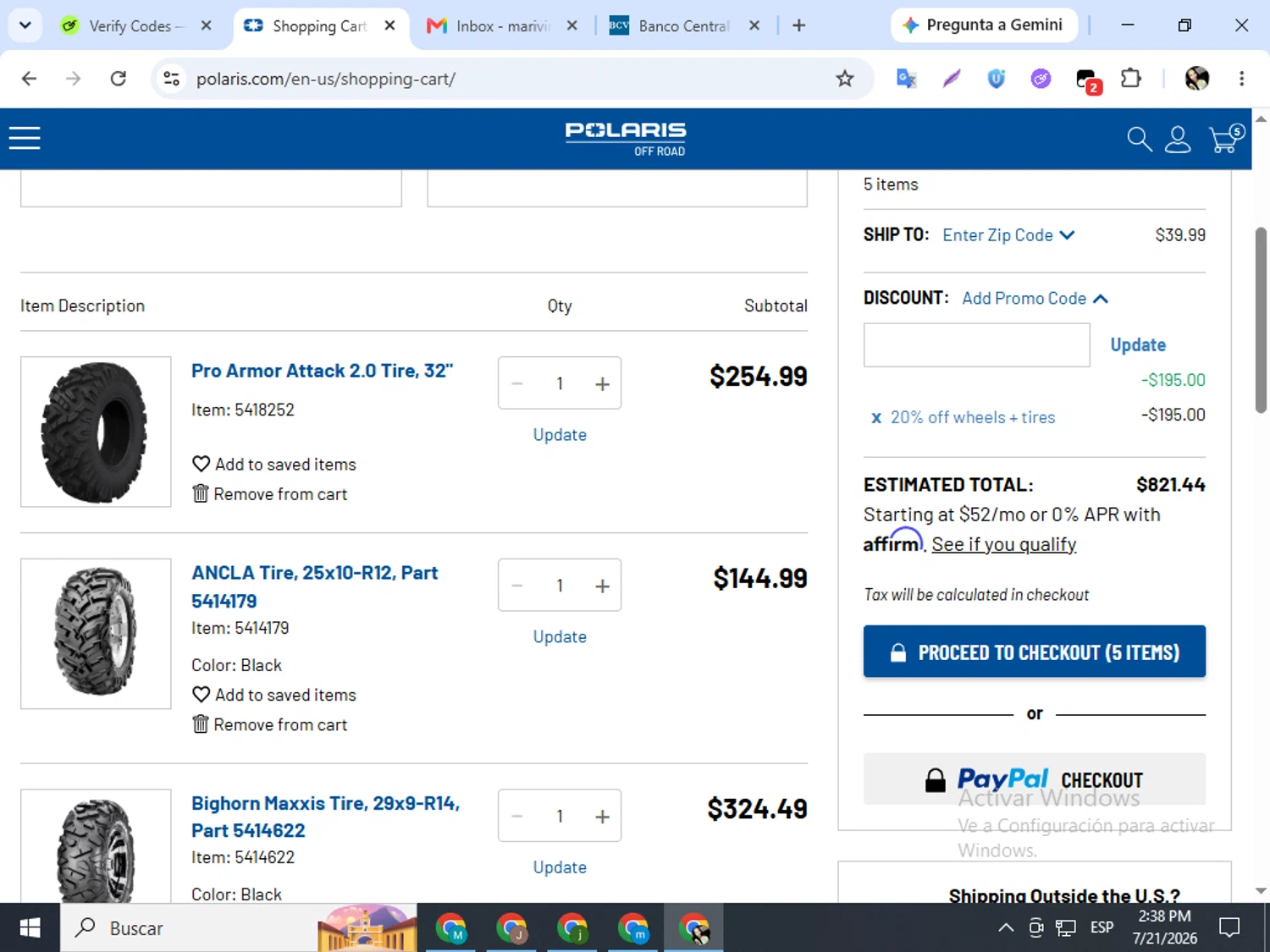This screenshot has height=952, width=1270.
Task: Open See if you qualify Affirm link
Action: click(x=1004, y=544)
